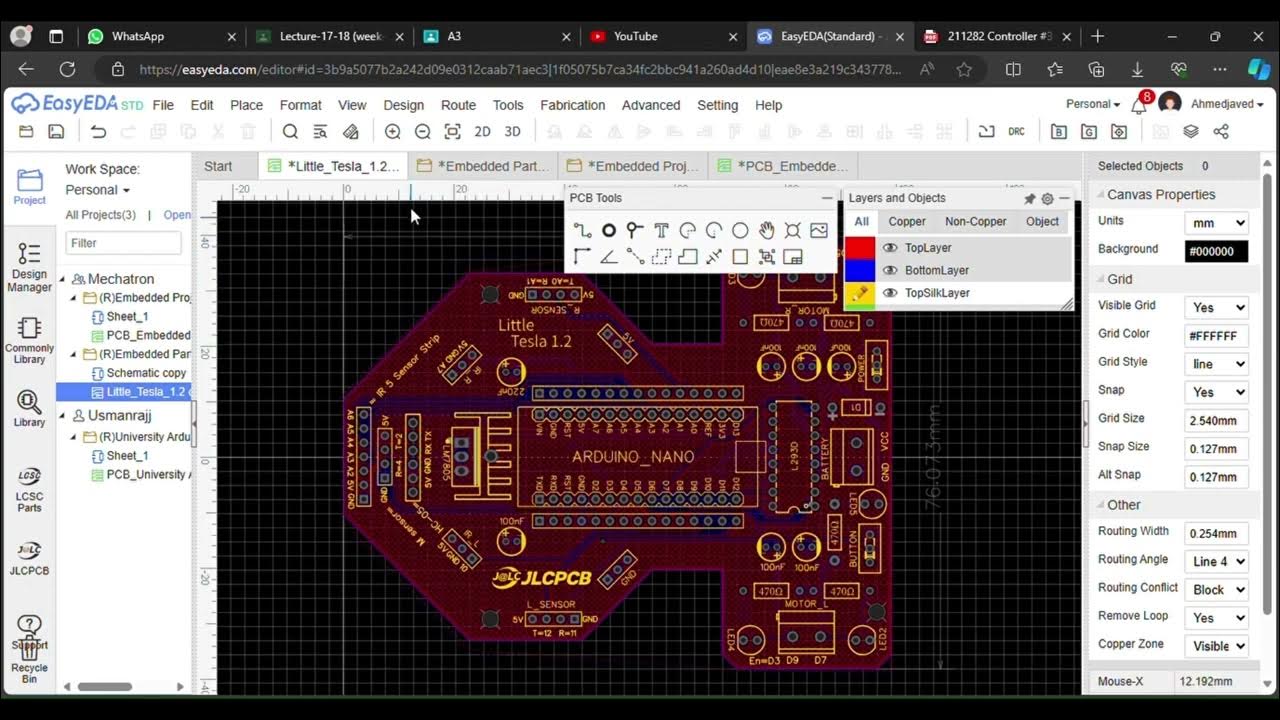Open the Snap dropdown
This screenshot has width=1280, height=720.
[1216, 392]
